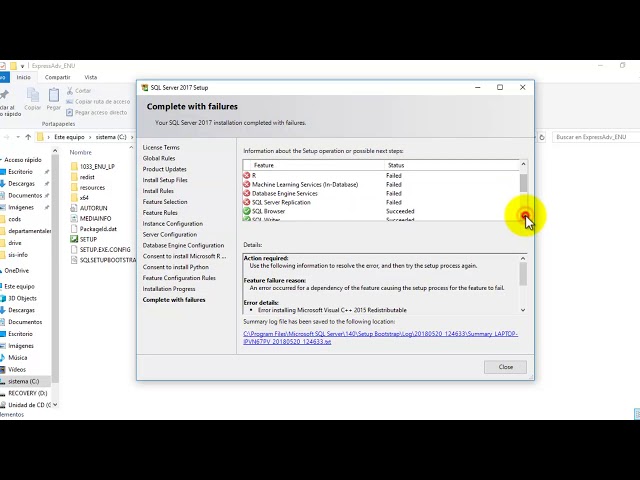Select the AUTORUN file
This screenshot has width=640, height=480.
click(89, 208)
